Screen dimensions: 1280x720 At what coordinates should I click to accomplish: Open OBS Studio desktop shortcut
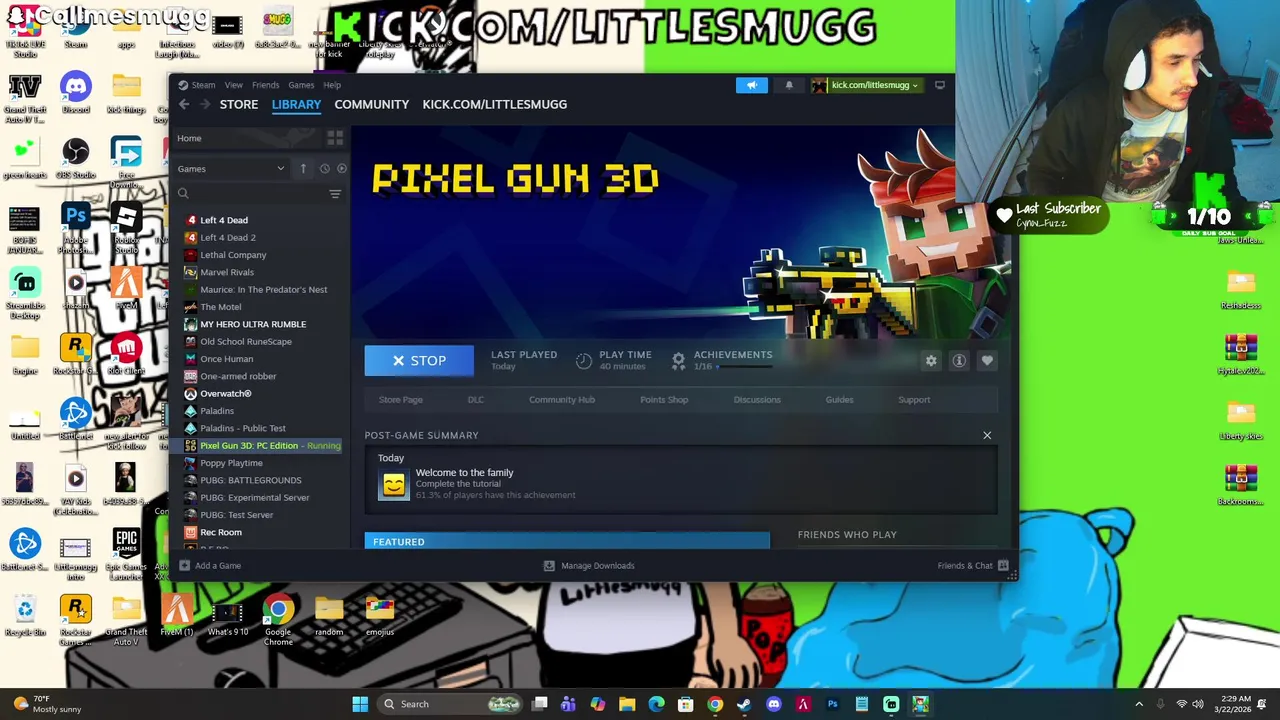(75, 158)
